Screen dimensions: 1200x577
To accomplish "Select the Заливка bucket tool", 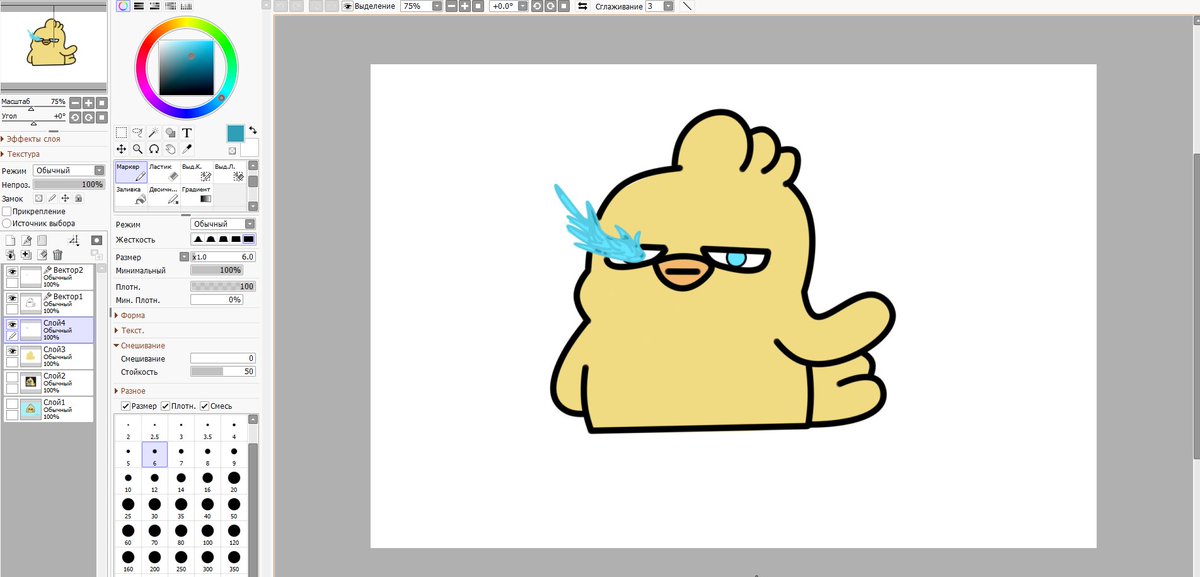I will 131,195.
